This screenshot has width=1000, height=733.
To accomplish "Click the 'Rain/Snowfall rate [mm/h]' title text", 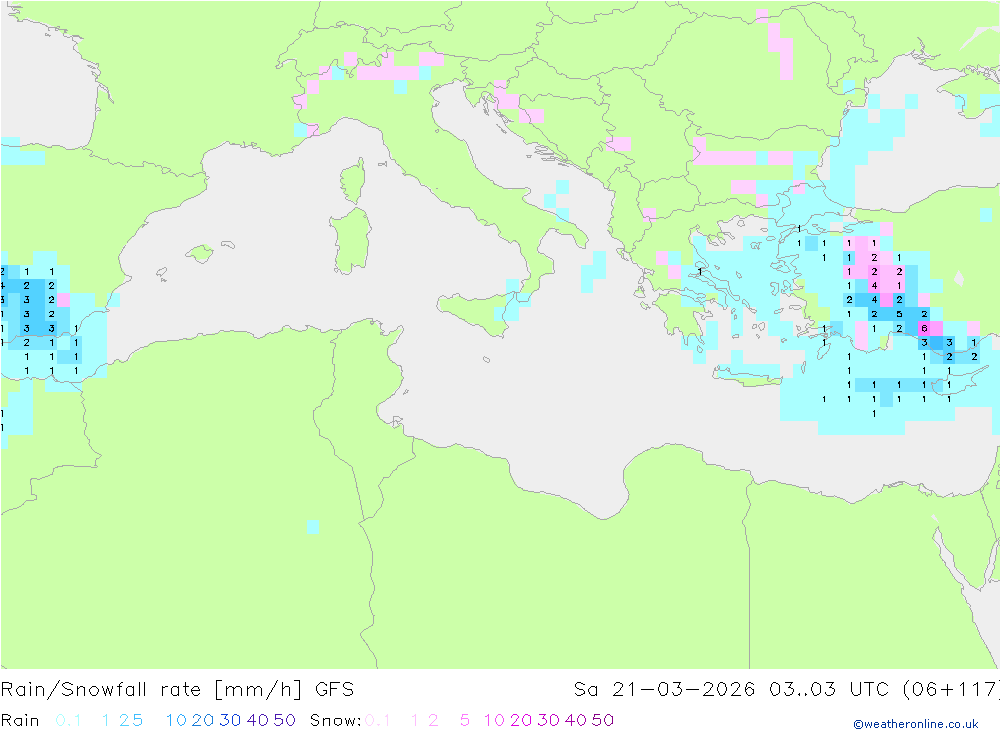I will click(x=151, y=690).
